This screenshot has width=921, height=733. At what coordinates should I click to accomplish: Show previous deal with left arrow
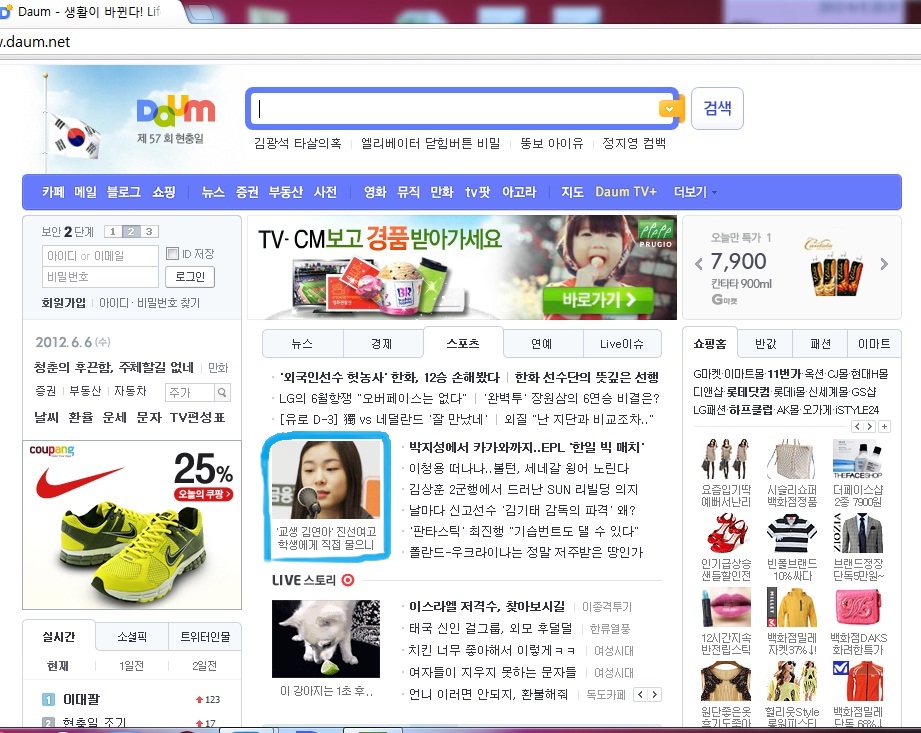[698, 264]
